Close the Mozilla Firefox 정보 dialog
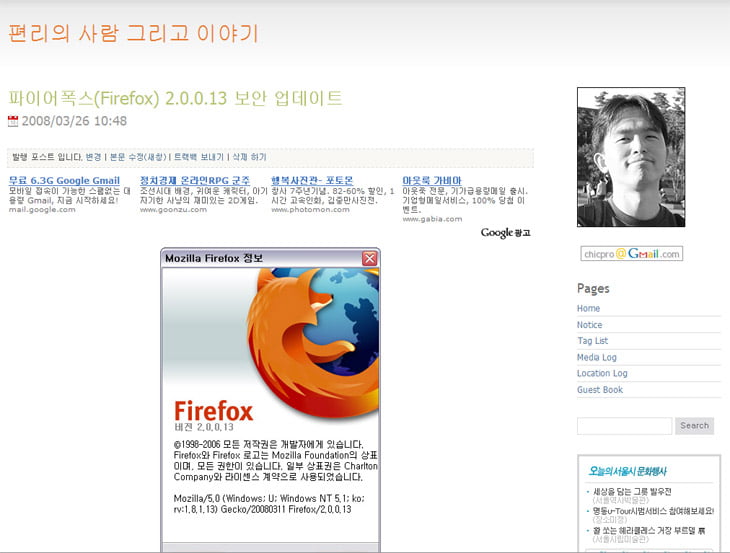730x553 pixels. tap(370, 258)
